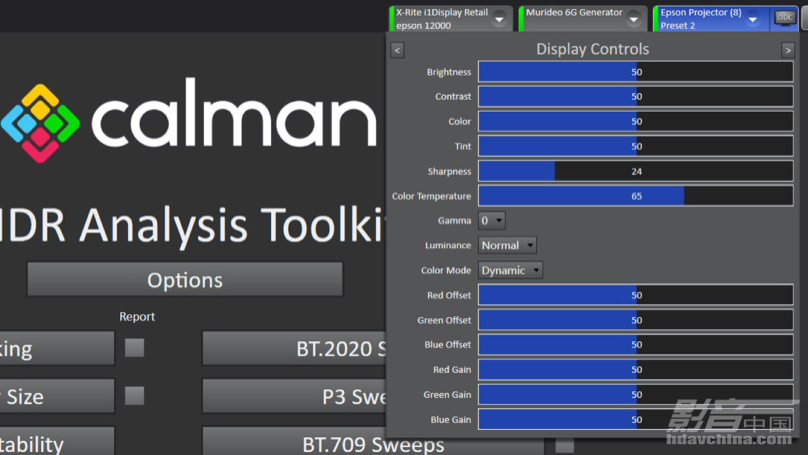This screenshot has height=455, width=808.
Task: Click the Calman colorful diamond logo
Action: coord(40,123)
